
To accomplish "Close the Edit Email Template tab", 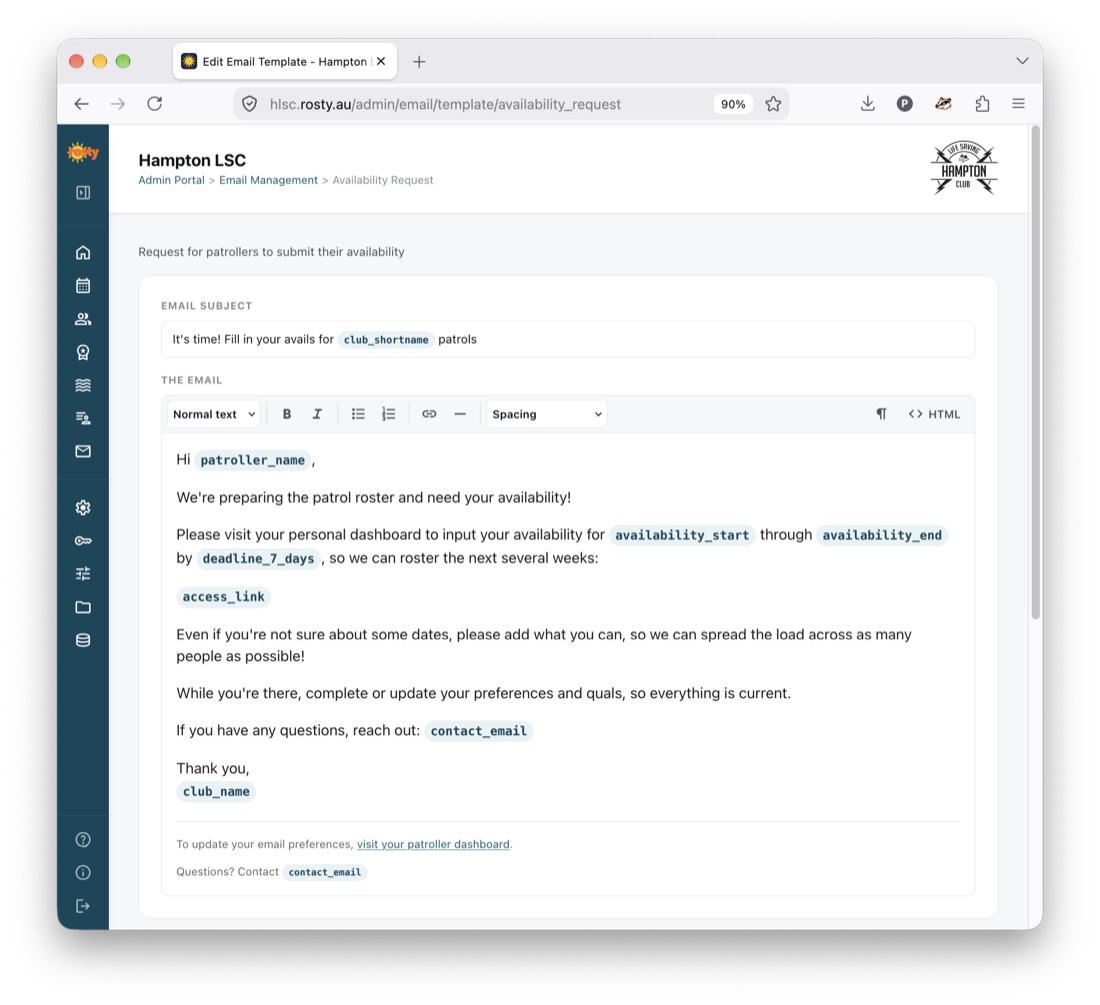I will pyautogui.click(x=381, y=61).
